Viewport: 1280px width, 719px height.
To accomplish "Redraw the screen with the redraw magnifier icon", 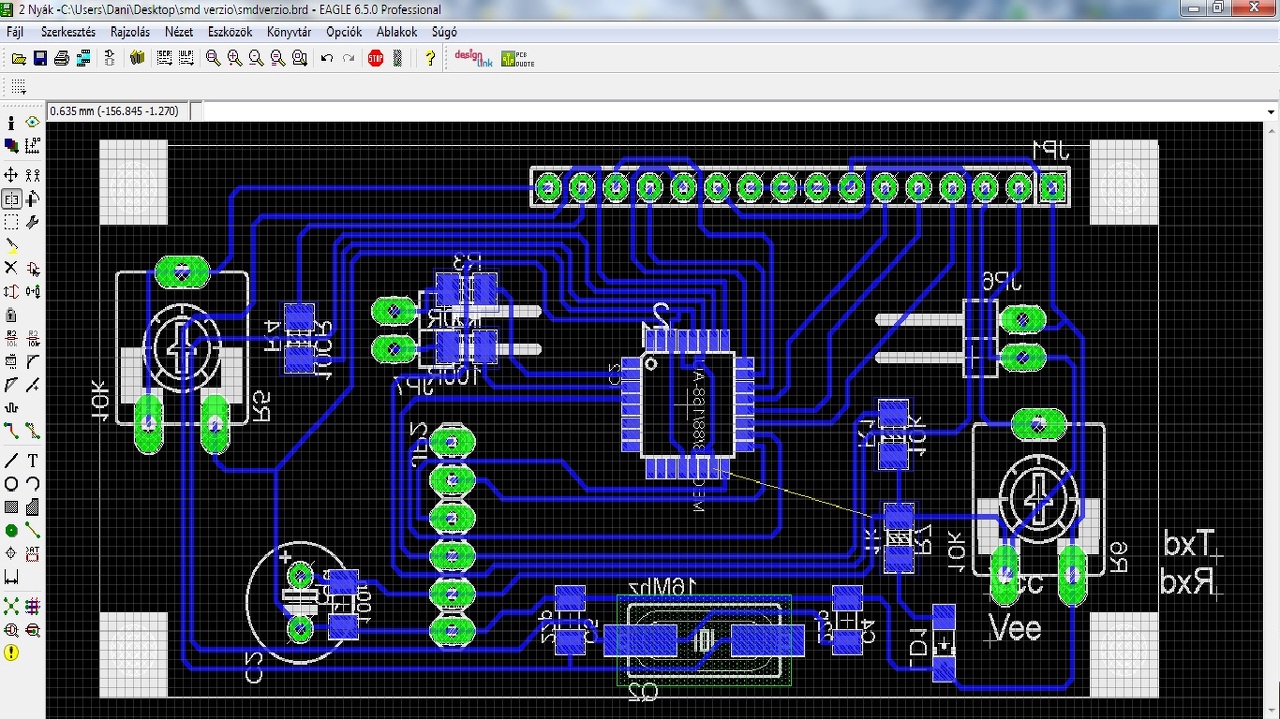I will point(278,59).
